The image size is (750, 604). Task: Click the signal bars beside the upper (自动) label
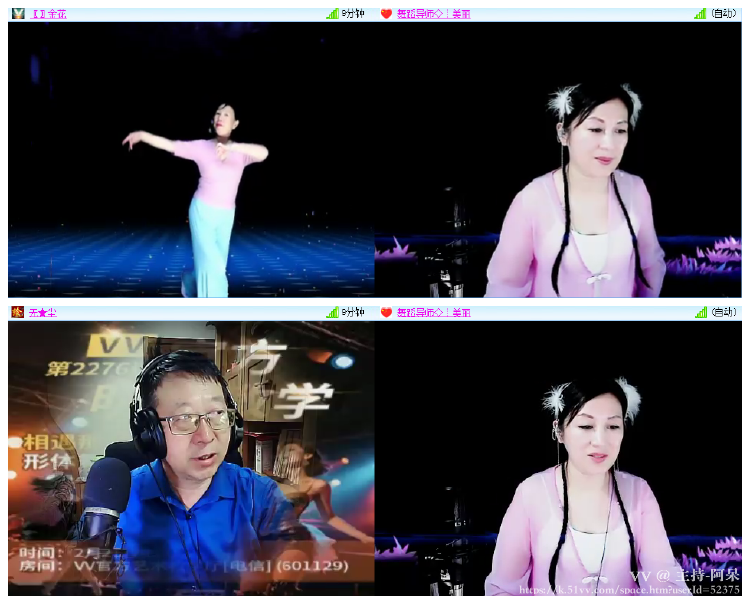coord(700,14)
